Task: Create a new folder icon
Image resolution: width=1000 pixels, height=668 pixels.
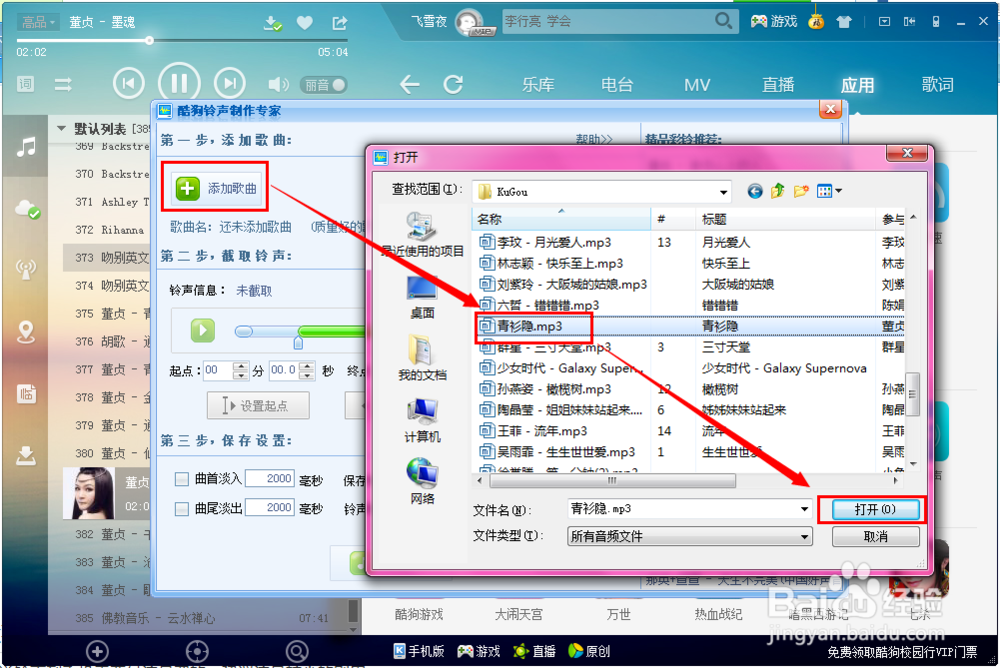Action: pyautogui.click(x=801, y=191)
